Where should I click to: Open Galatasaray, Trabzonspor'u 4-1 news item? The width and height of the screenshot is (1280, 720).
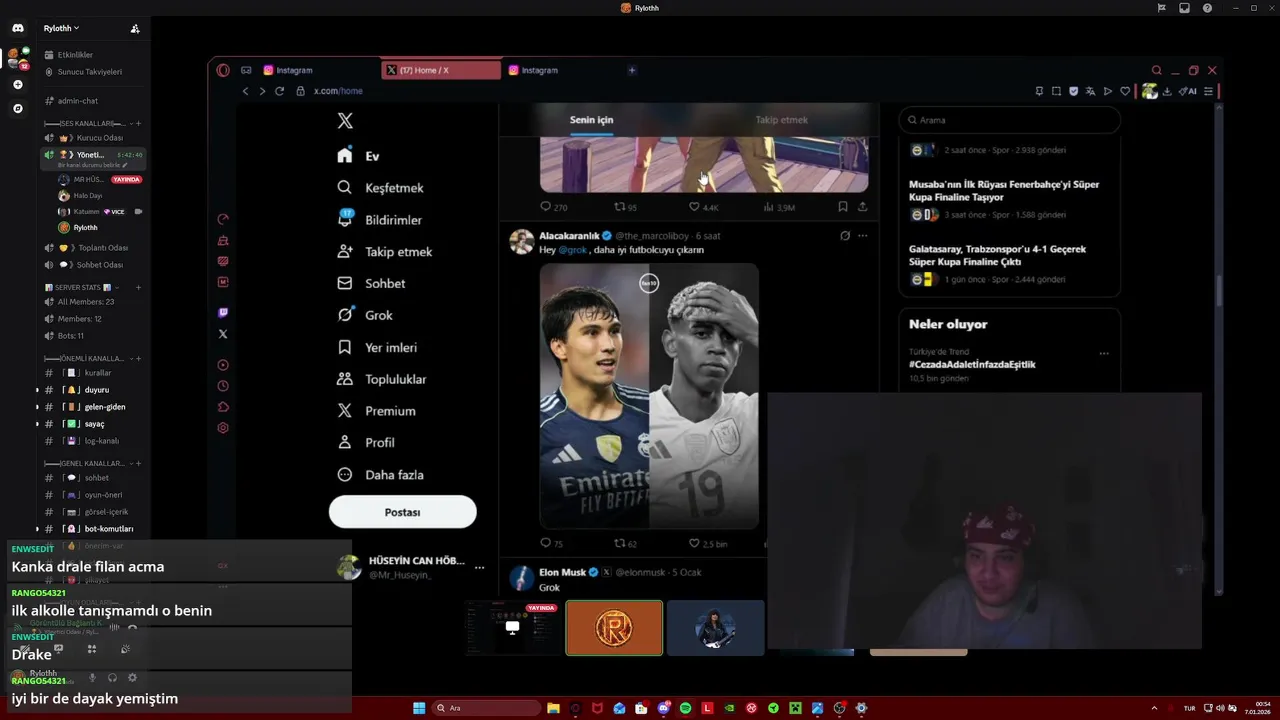997,255
